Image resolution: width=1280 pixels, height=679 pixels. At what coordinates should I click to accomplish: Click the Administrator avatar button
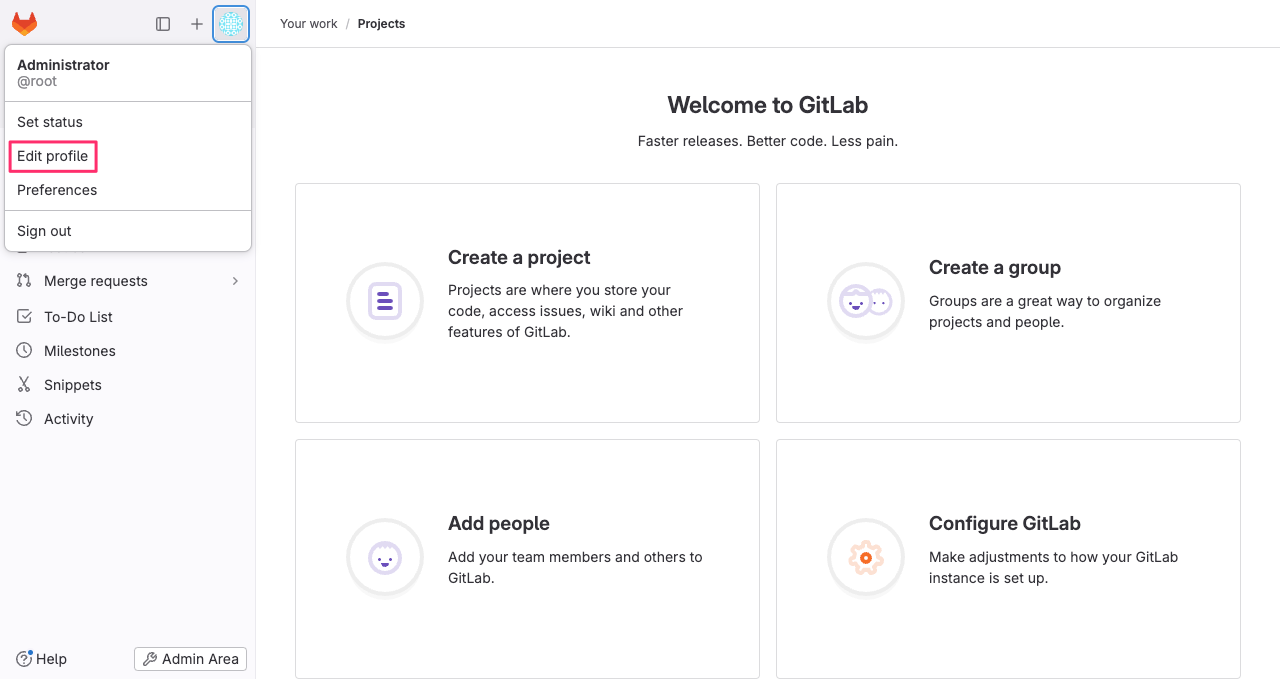coord(231,24)
